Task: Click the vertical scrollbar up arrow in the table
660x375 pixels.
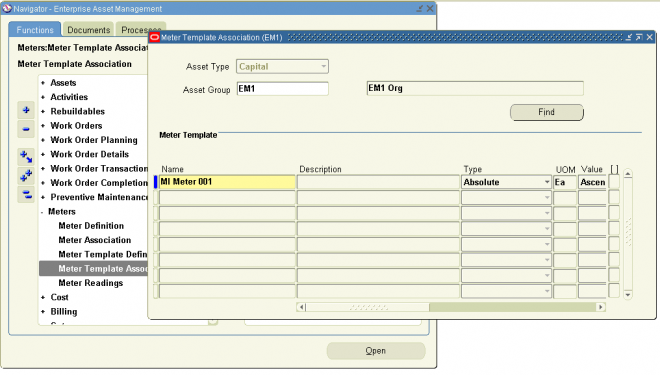Action: click(628, 174)
